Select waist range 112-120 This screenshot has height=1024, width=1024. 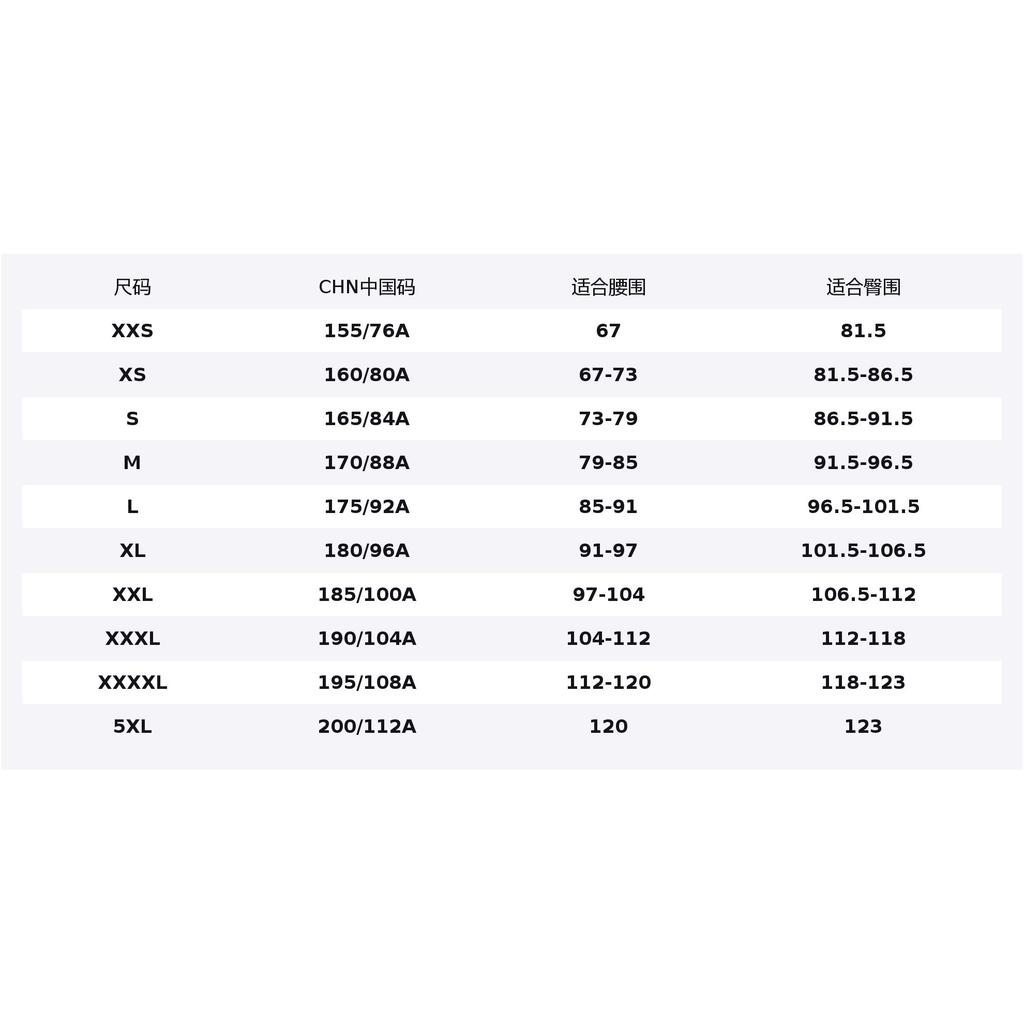click(x=608, y=682)
